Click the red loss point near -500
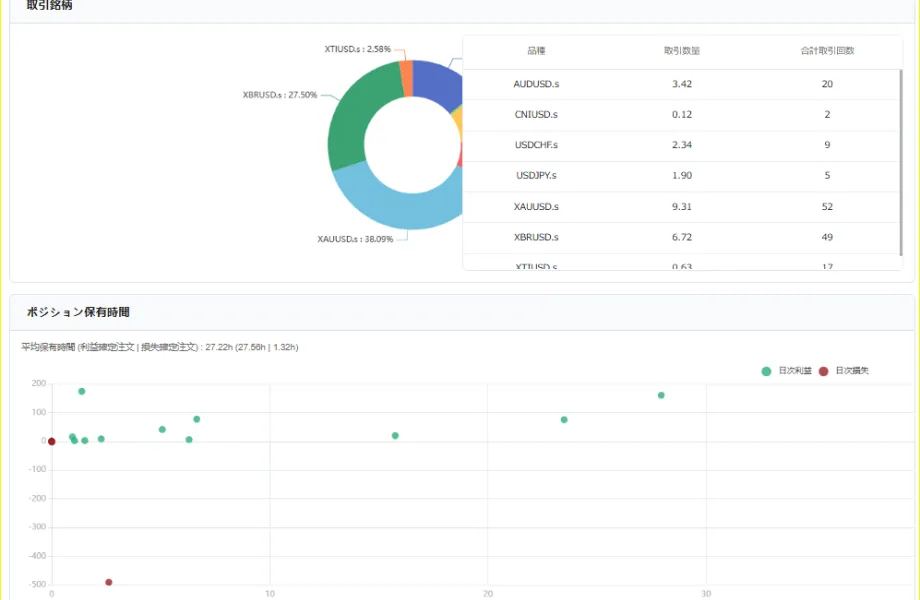 (109, 582)
